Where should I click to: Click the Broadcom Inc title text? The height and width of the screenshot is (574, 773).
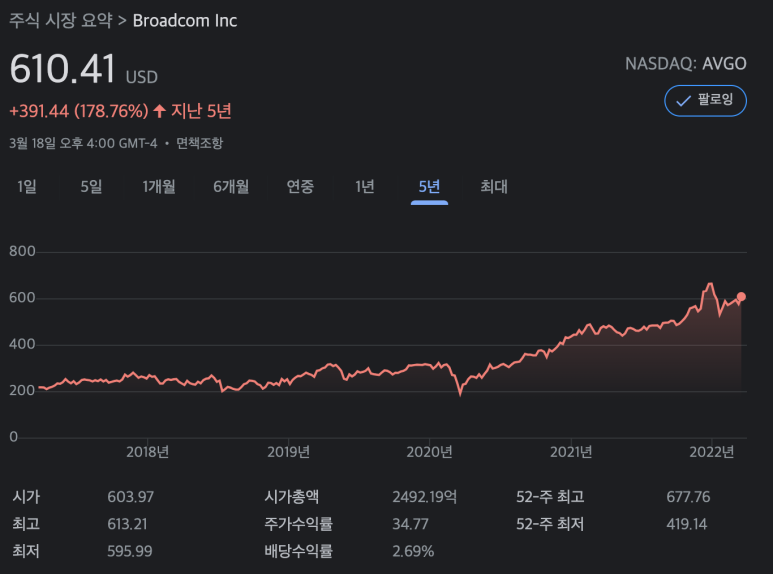point(185,21)
